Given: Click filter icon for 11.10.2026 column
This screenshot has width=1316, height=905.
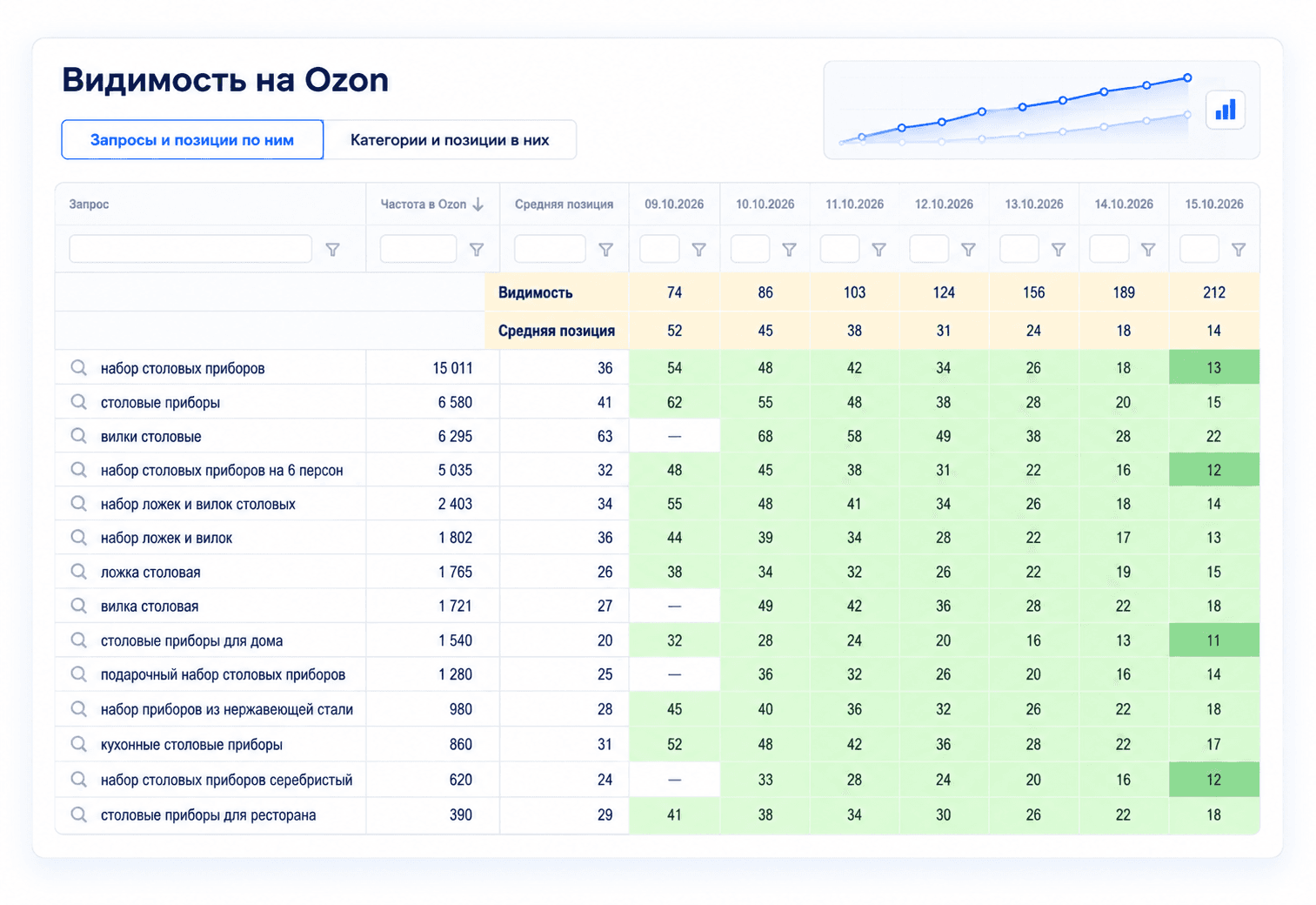Looking at the screenshot, I should (878, 250).
